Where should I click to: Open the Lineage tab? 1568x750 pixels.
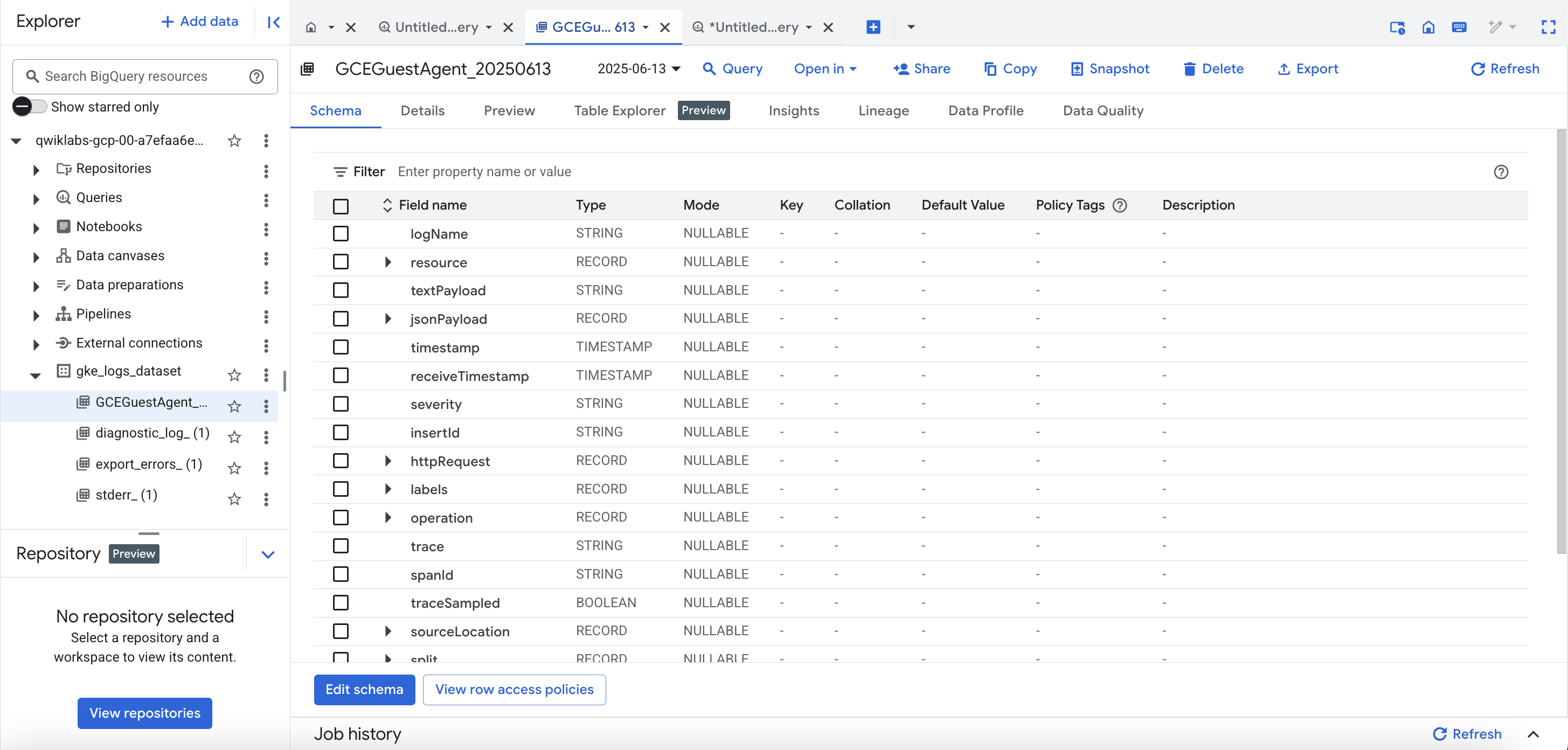click(883, 111)
